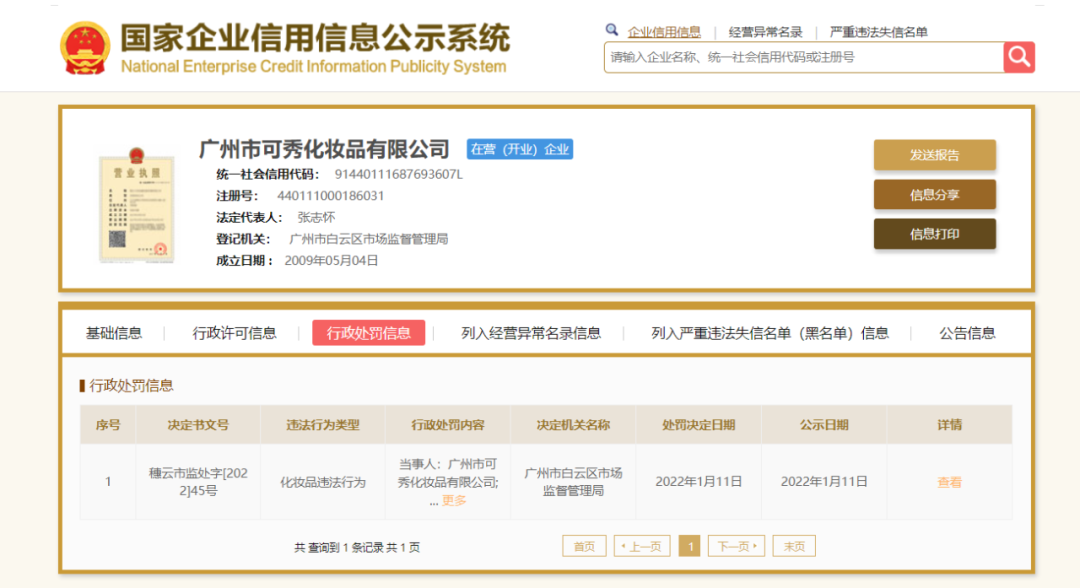This screenshot has width=1080, height=588.
Task: Click credit code 91440111687693607L
Action: pos(399,174)
